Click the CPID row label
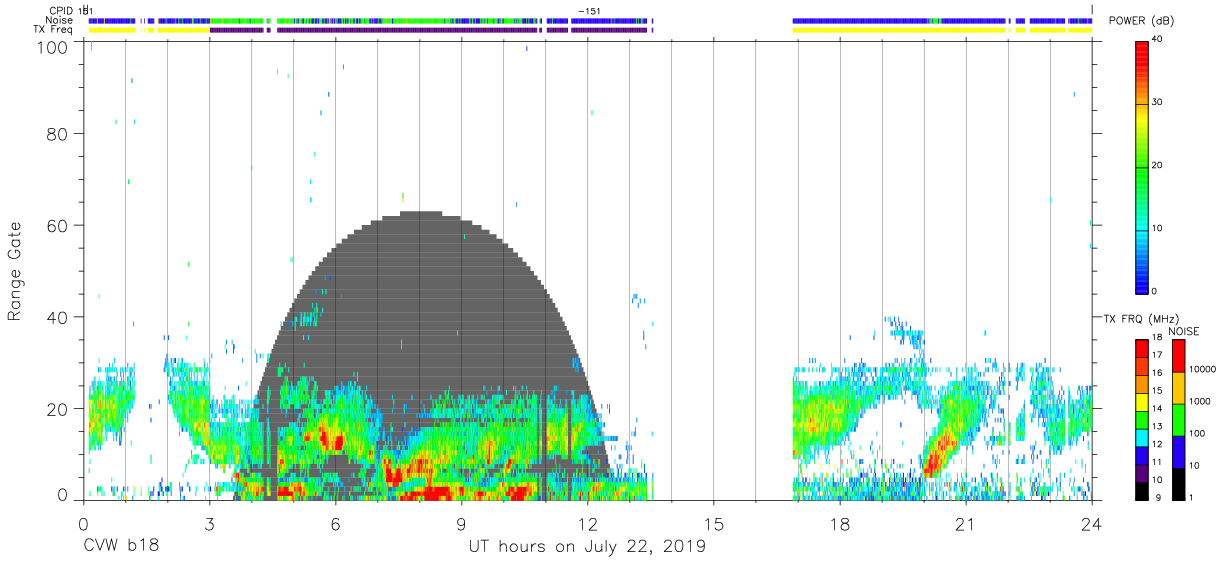This screenshot has height=567, width=1228. (x=62, y=11)
